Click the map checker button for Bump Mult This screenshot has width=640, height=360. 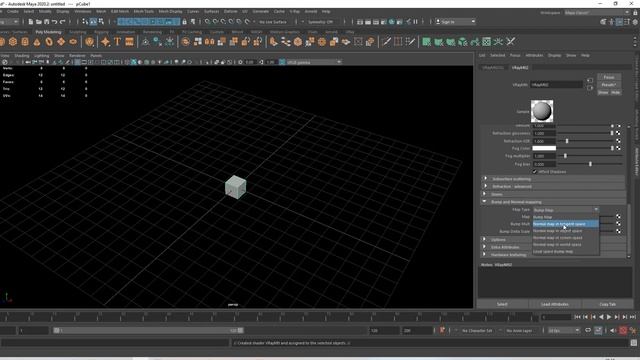618,224
